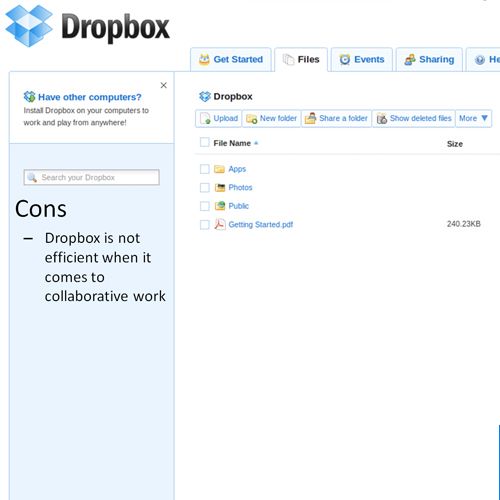Image resolution: width=500 pixels, height=500 pixels.
Task: Click the icon beside Have other computers
Action: [x=29, y=97]
